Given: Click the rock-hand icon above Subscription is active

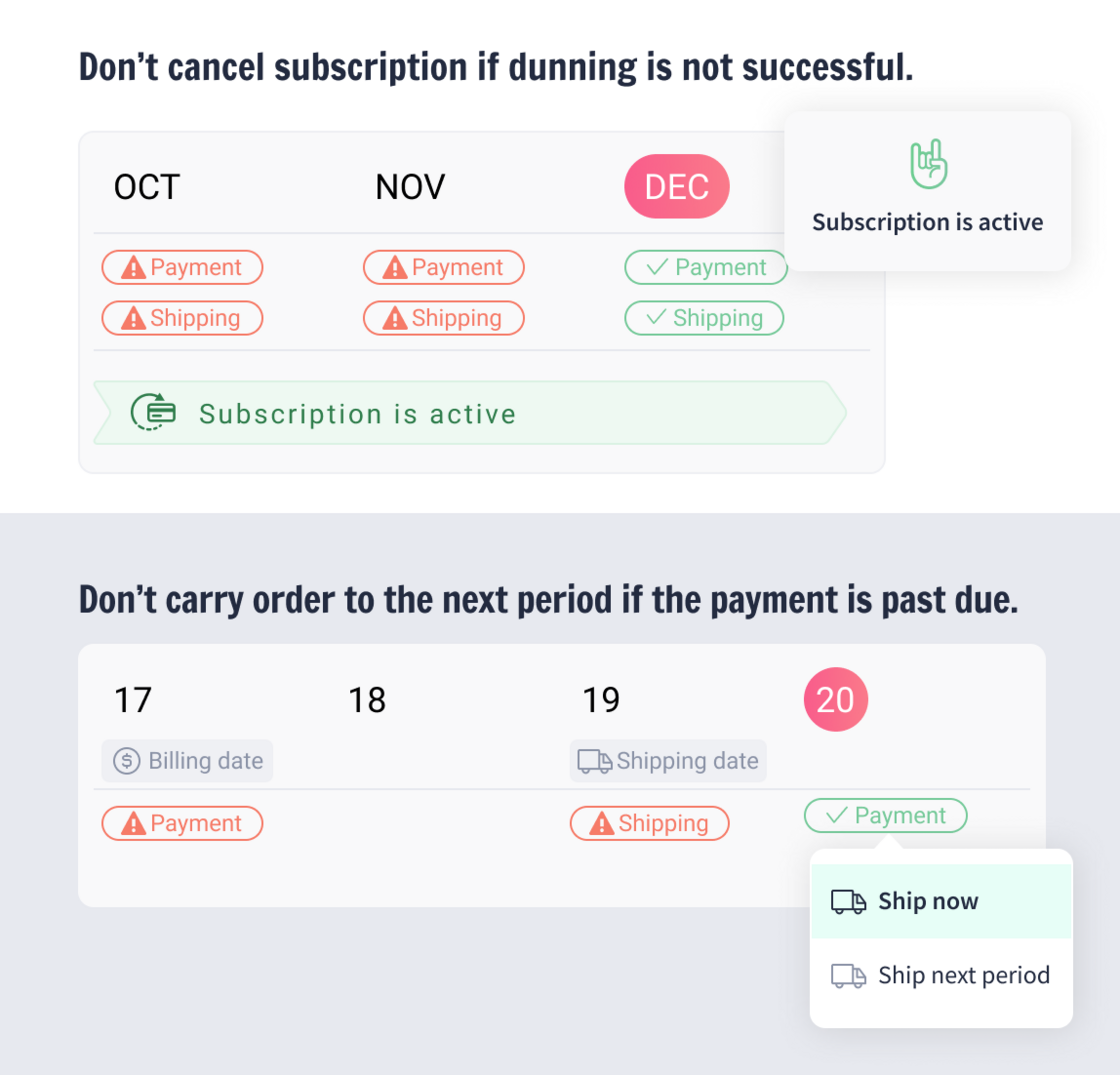Looking at the screenshot, I should [x=929, y=164].
